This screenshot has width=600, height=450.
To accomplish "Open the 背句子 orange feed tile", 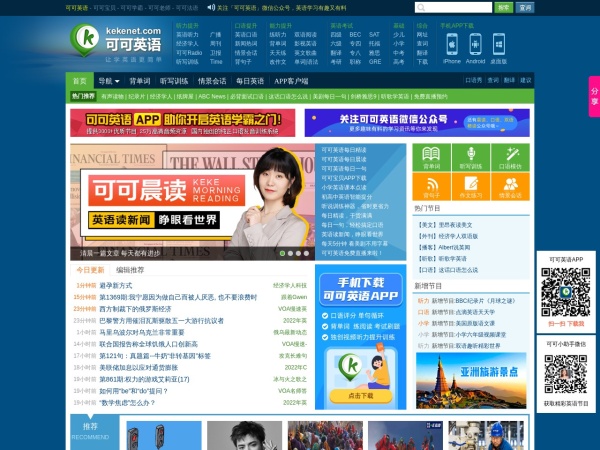I will [x=432, y=186].
